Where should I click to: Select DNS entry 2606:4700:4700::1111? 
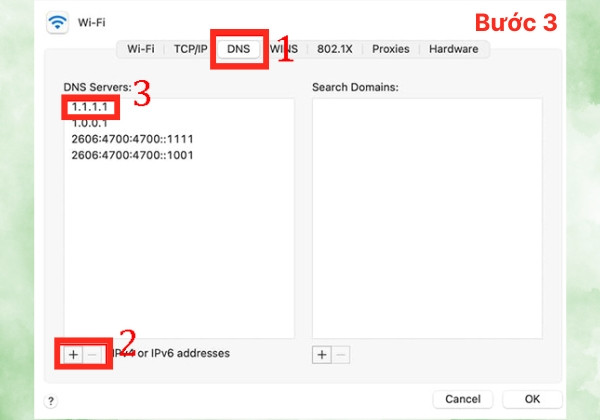132,139
